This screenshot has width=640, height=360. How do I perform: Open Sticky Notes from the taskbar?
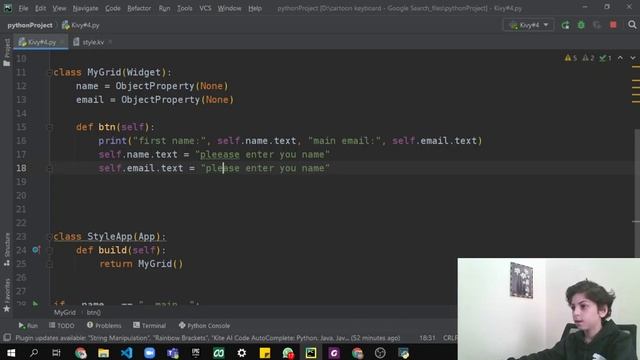click(265, 353)
